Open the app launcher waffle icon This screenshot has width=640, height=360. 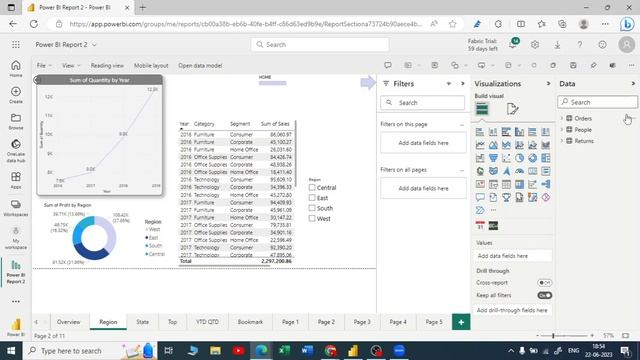pos(16,44)
